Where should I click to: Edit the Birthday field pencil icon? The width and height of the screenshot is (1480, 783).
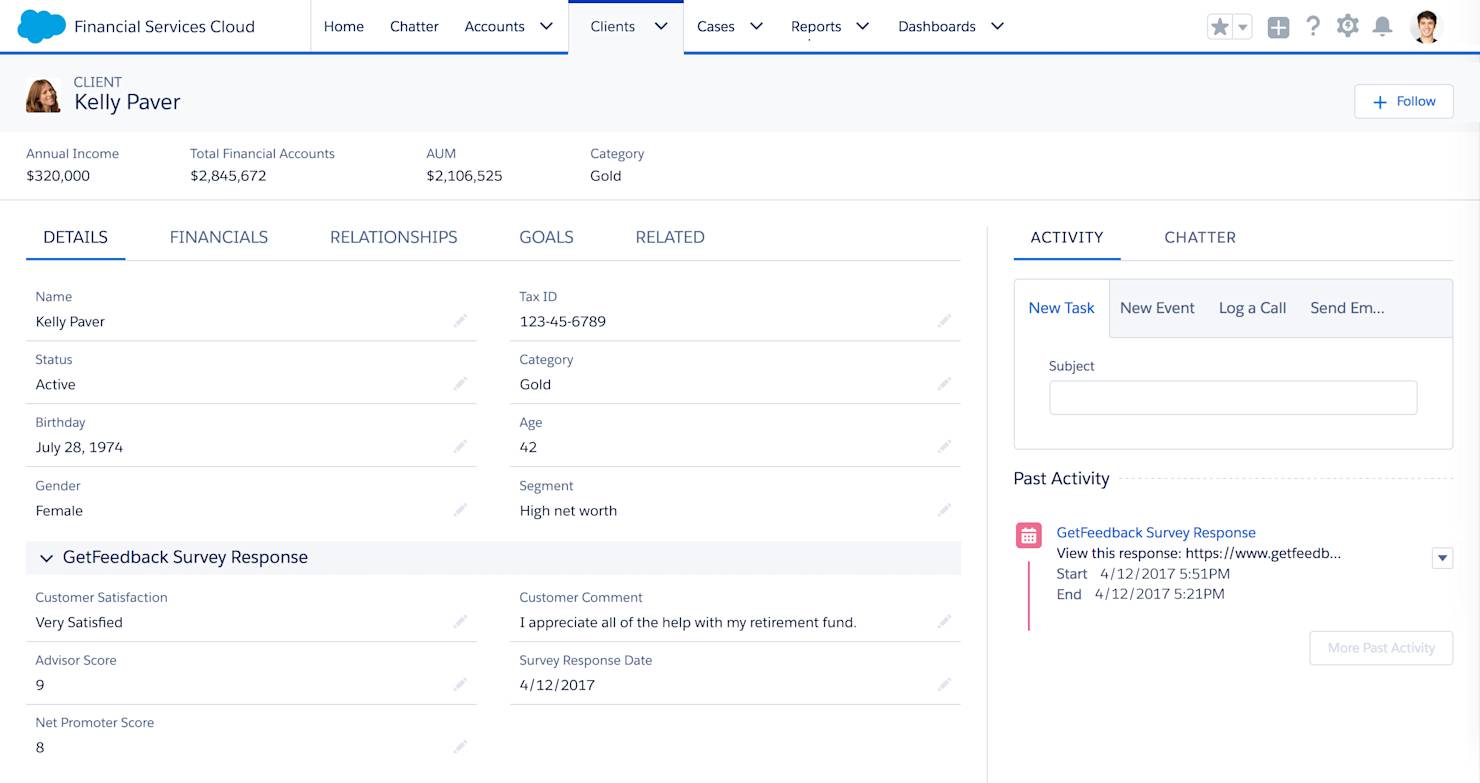[x=460, y=447]
